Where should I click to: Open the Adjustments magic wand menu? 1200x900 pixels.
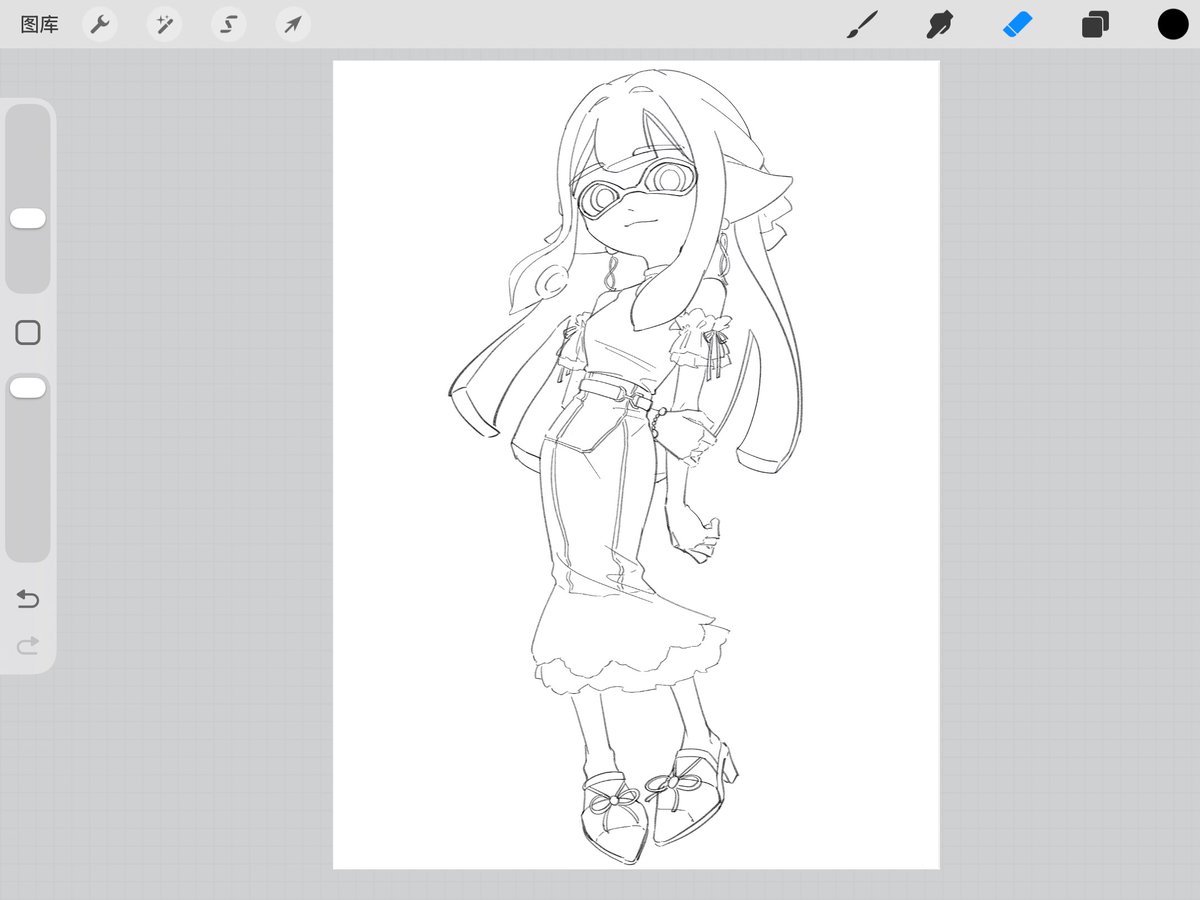164,25
